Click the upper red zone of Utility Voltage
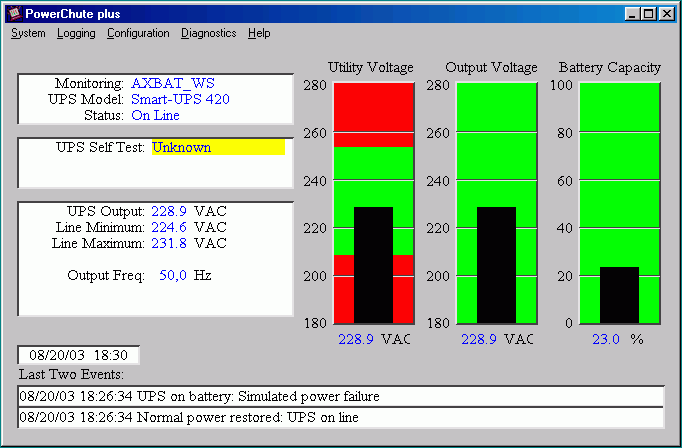Screen dimensions: 682x448 pos(374,114)
